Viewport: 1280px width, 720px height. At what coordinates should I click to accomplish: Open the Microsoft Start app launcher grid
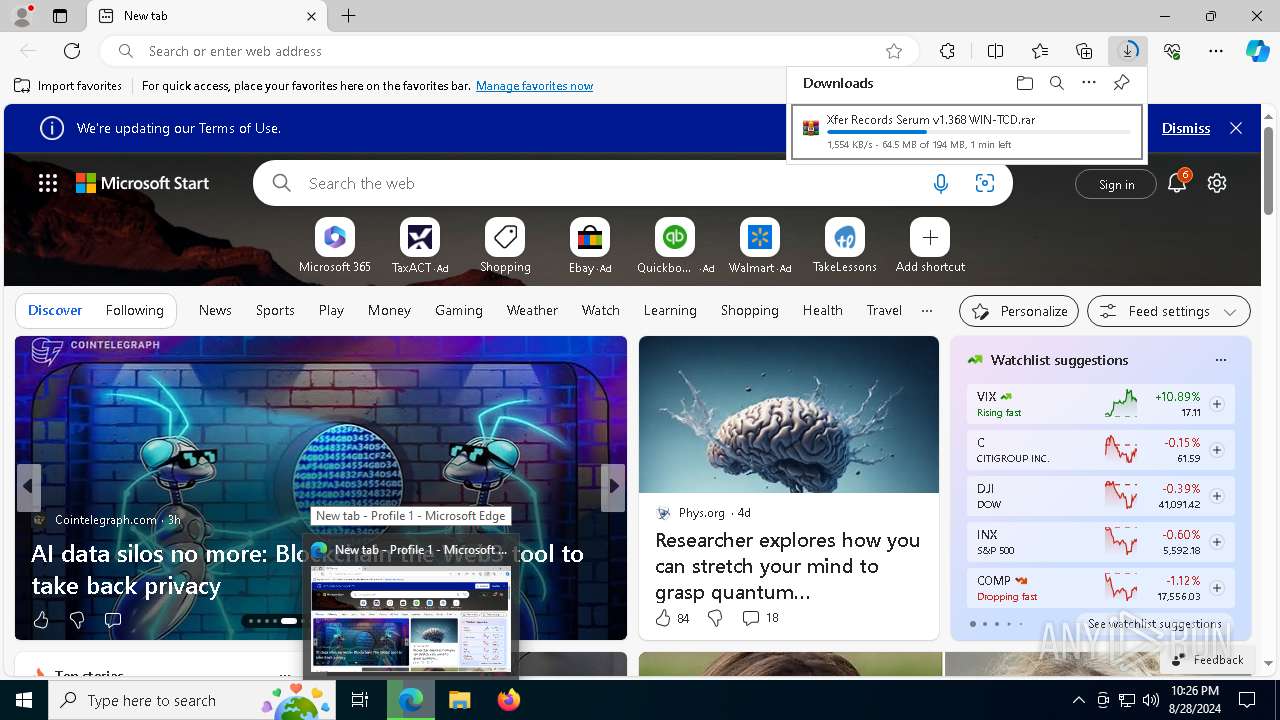[x=48, y=183]
